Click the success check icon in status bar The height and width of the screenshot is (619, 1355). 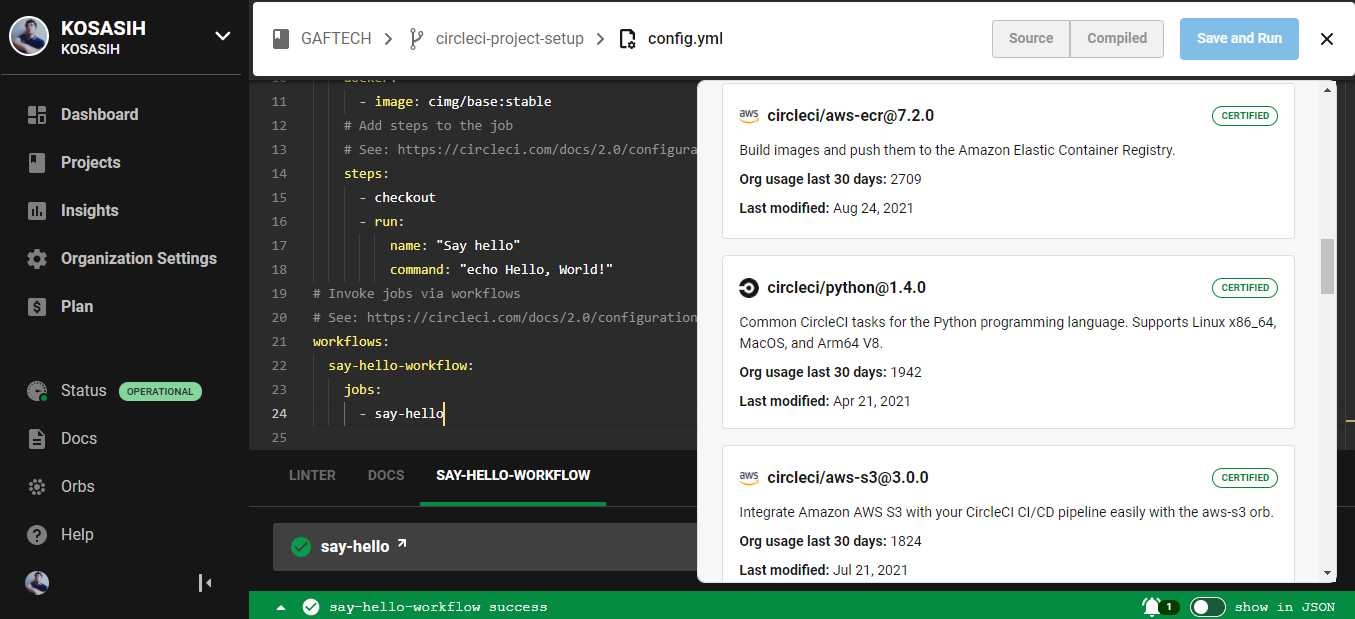311,606
